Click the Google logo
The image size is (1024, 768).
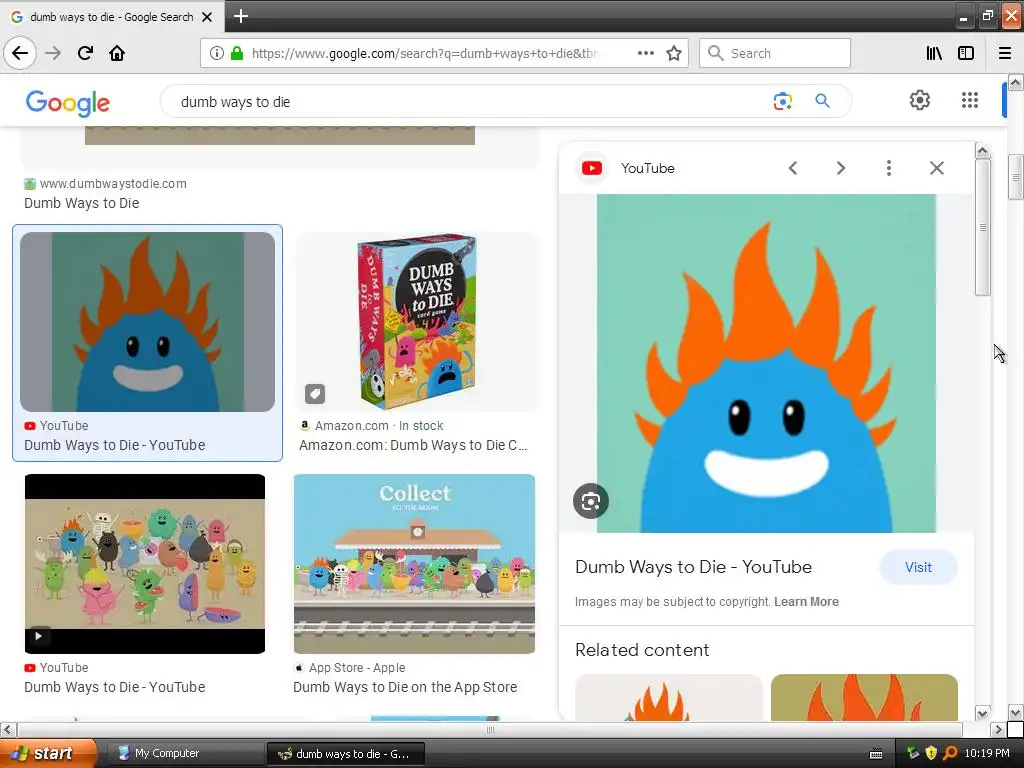(68, 103)
